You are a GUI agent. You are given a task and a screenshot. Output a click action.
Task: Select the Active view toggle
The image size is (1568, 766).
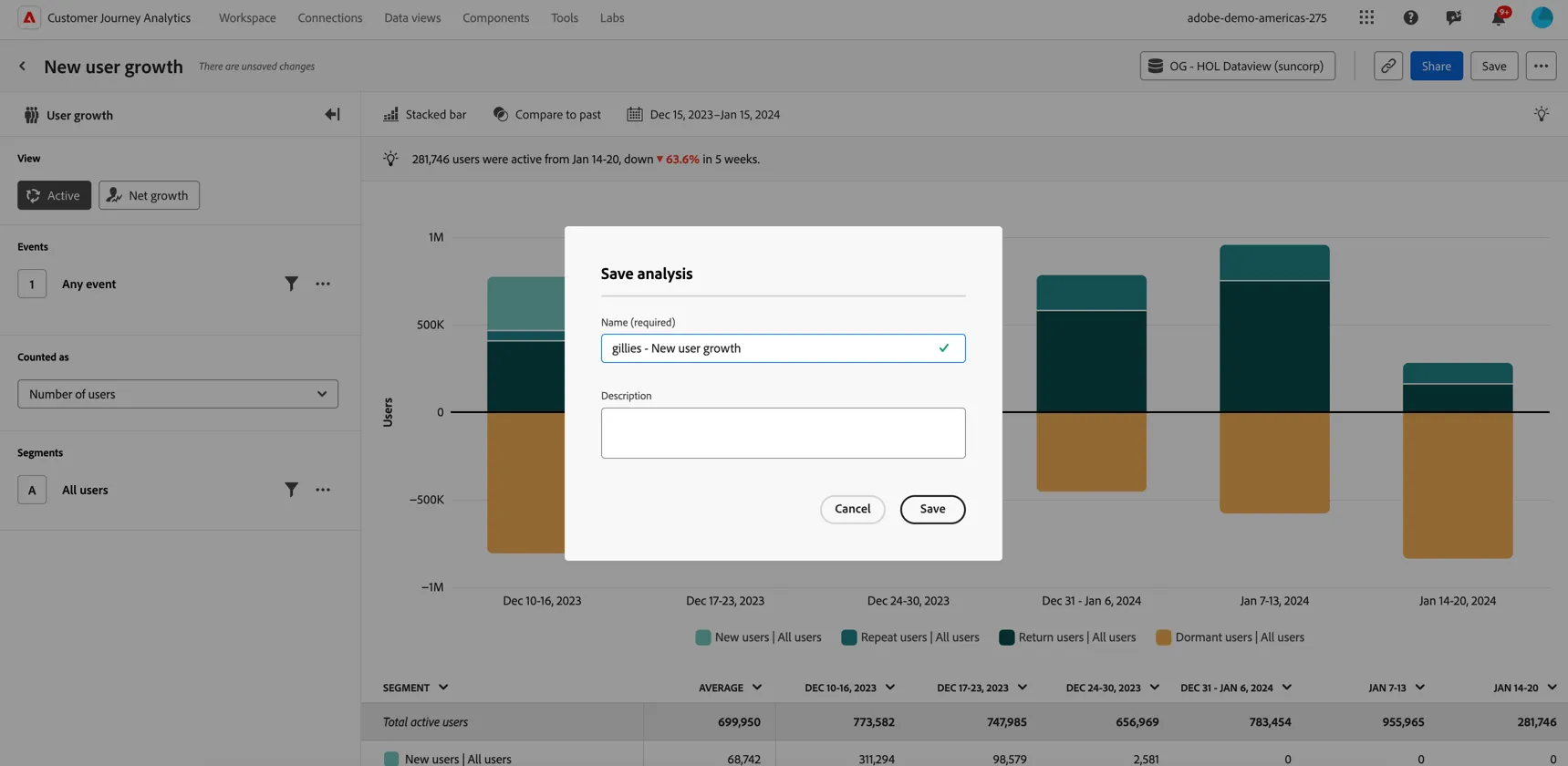coord(54,195)
